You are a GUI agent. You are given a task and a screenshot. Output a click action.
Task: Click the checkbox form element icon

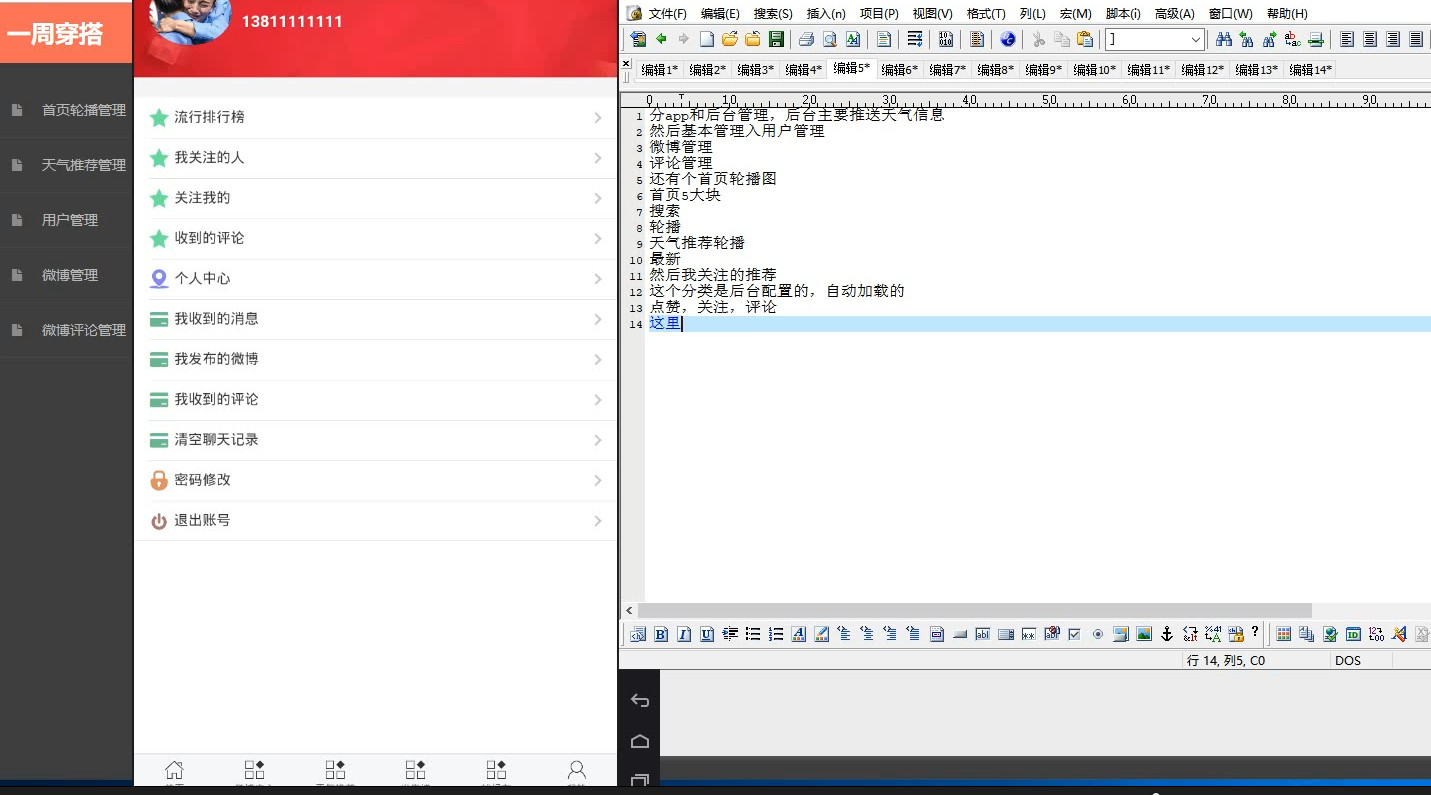(1075, 634)
